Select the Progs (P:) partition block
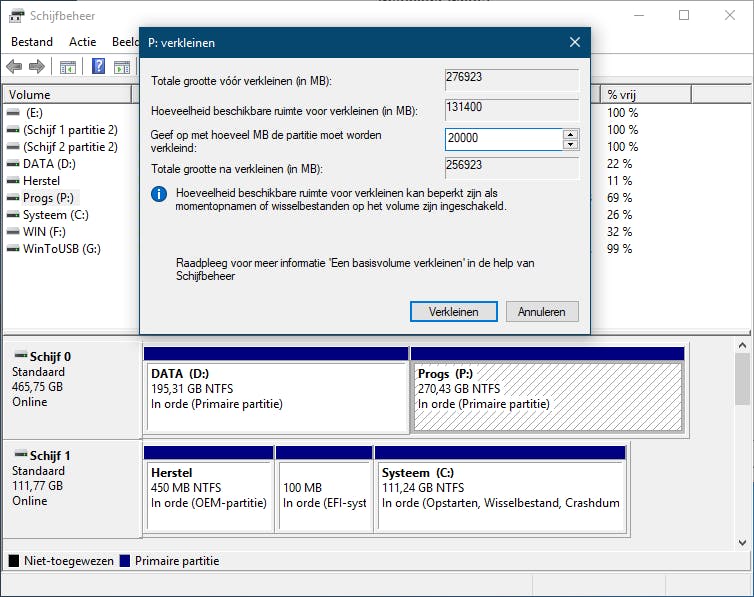 (x=548, y=390)
